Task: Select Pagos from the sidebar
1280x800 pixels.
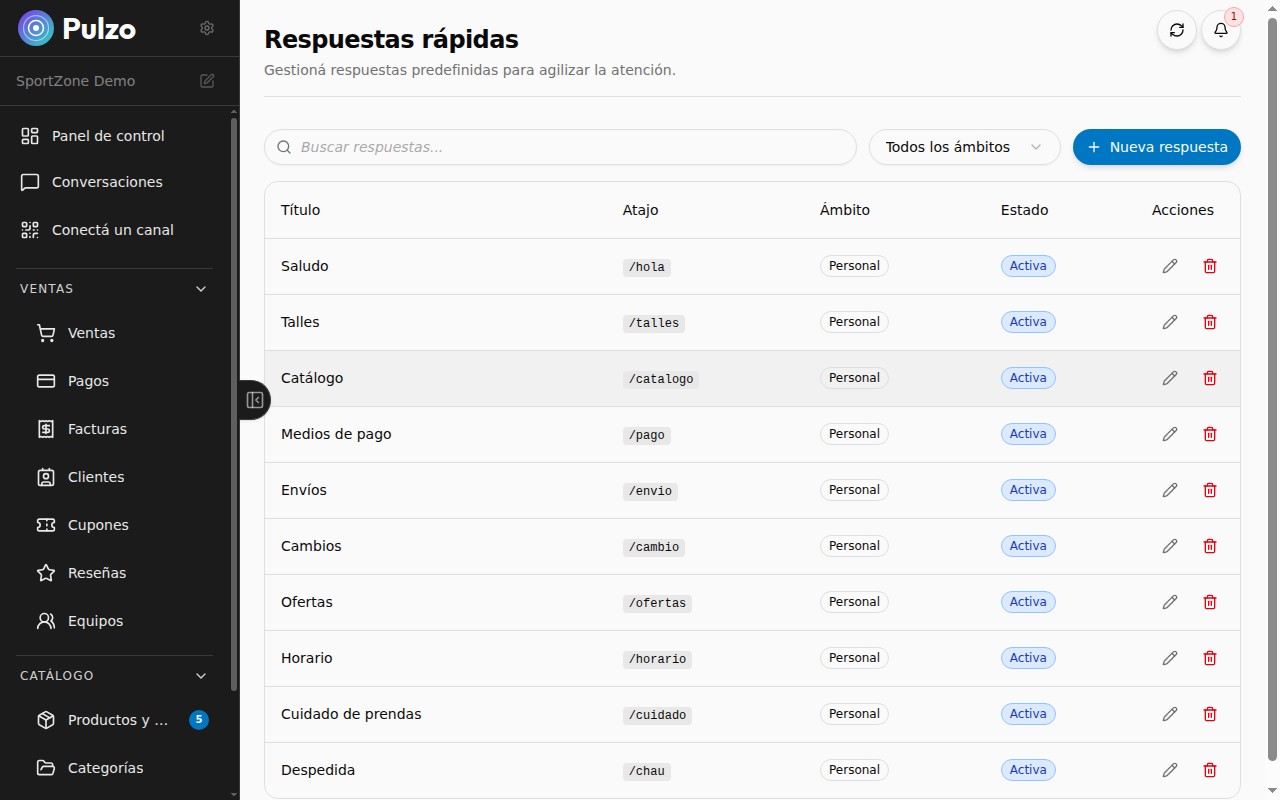Action: pos(88,380)
